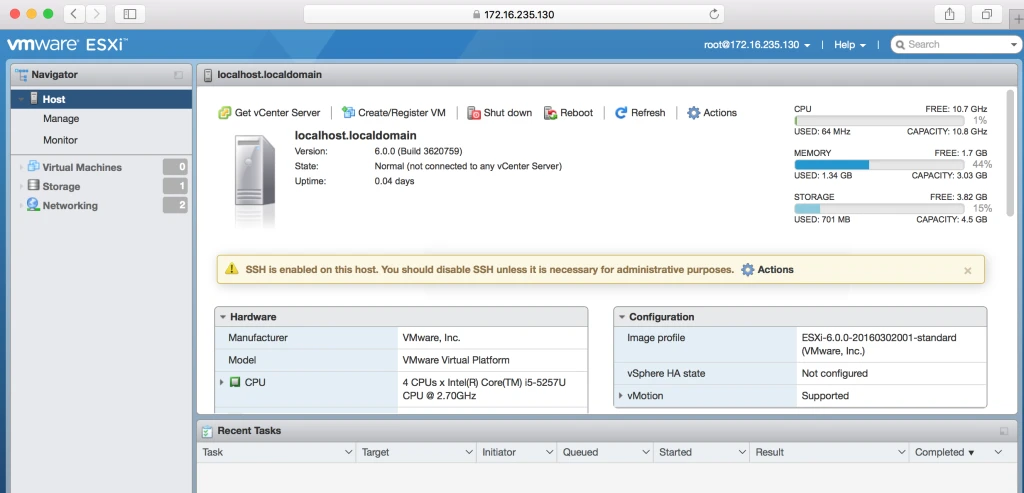
Task: Sort by the Completed column header
Action: [944, 452]
